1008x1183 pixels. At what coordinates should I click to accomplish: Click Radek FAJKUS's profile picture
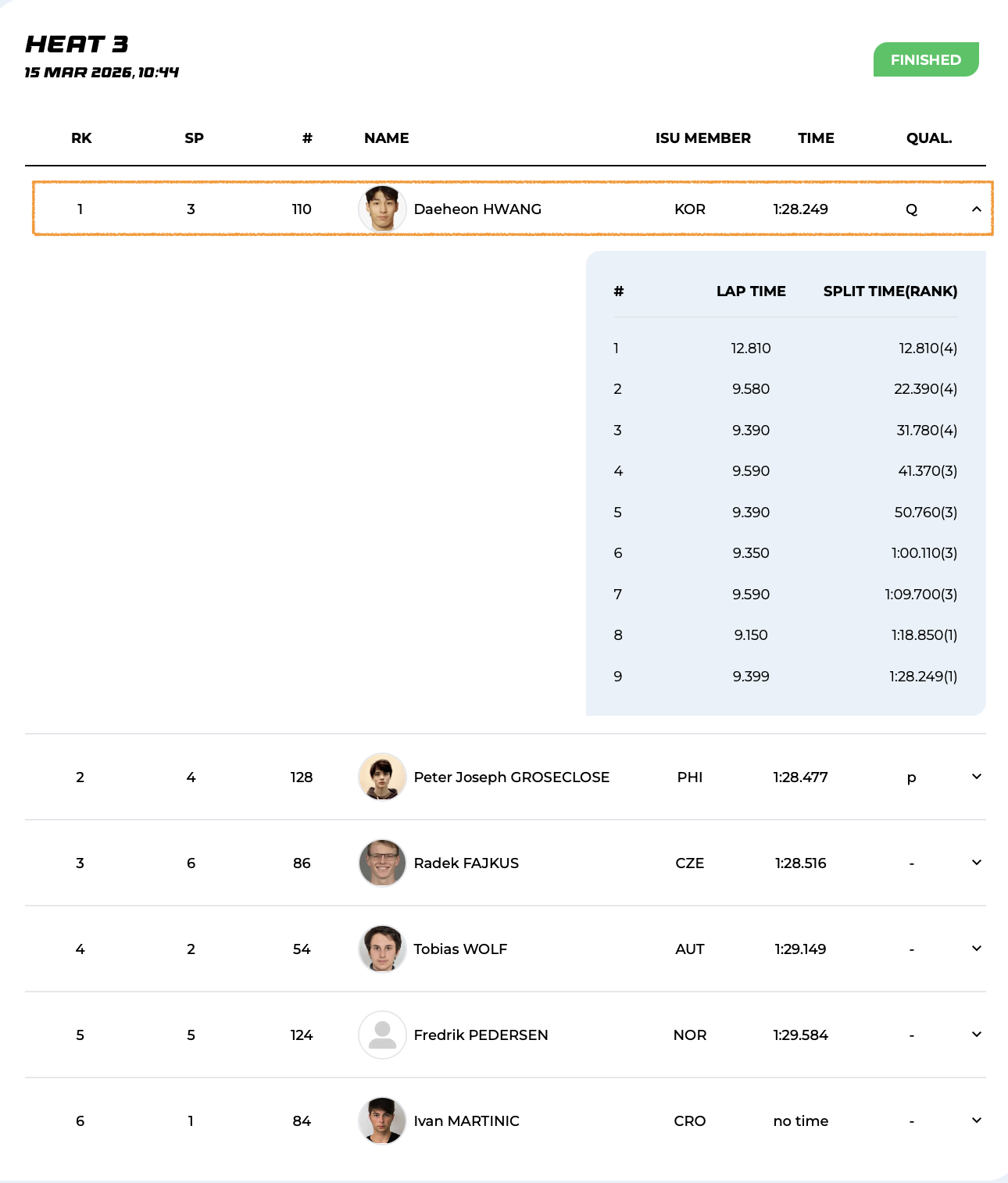382,863
